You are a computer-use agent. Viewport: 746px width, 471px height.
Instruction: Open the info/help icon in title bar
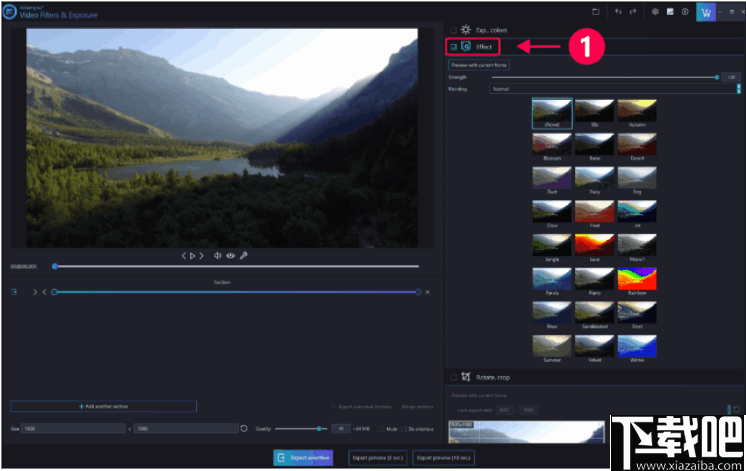pyautogui.click(x=685, y=12)
